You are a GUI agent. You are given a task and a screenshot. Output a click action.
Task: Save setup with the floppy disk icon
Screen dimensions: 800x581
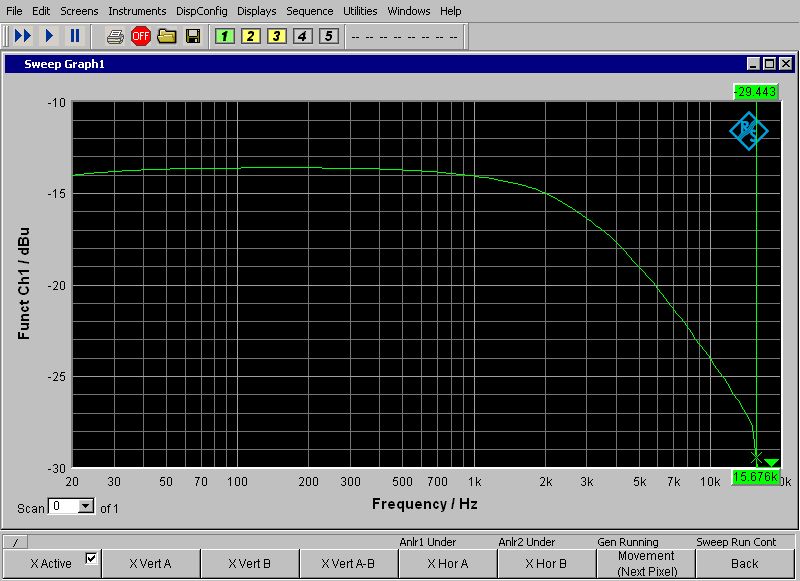pos(193,36)
